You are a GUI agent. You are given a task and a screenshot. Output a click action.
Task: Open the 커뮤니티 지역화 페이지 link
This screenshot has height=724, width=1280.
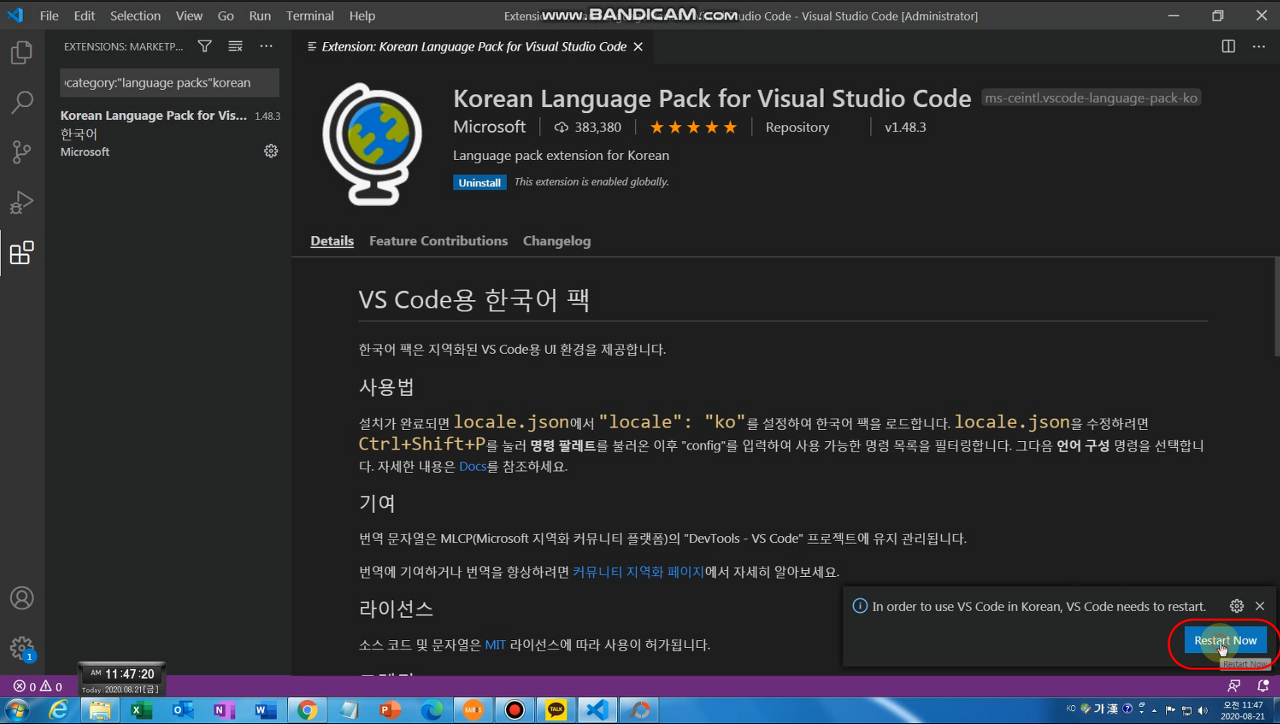pos(638,572)
